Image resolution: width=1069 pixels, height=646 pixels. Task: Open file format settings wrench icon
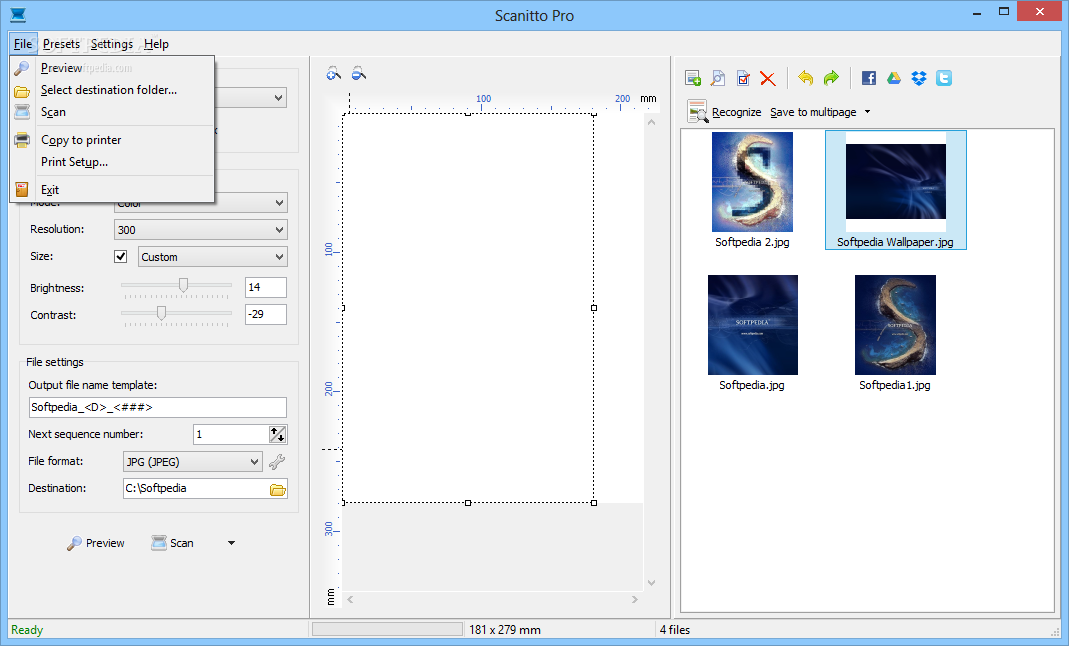(277, 462)
